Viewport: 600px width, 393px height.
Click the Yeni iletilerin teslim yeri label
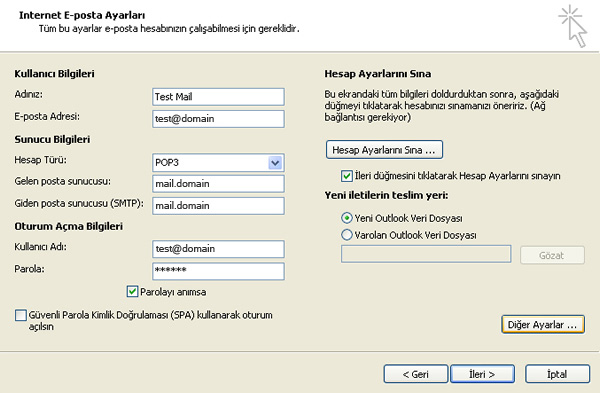tap(386, 196)
